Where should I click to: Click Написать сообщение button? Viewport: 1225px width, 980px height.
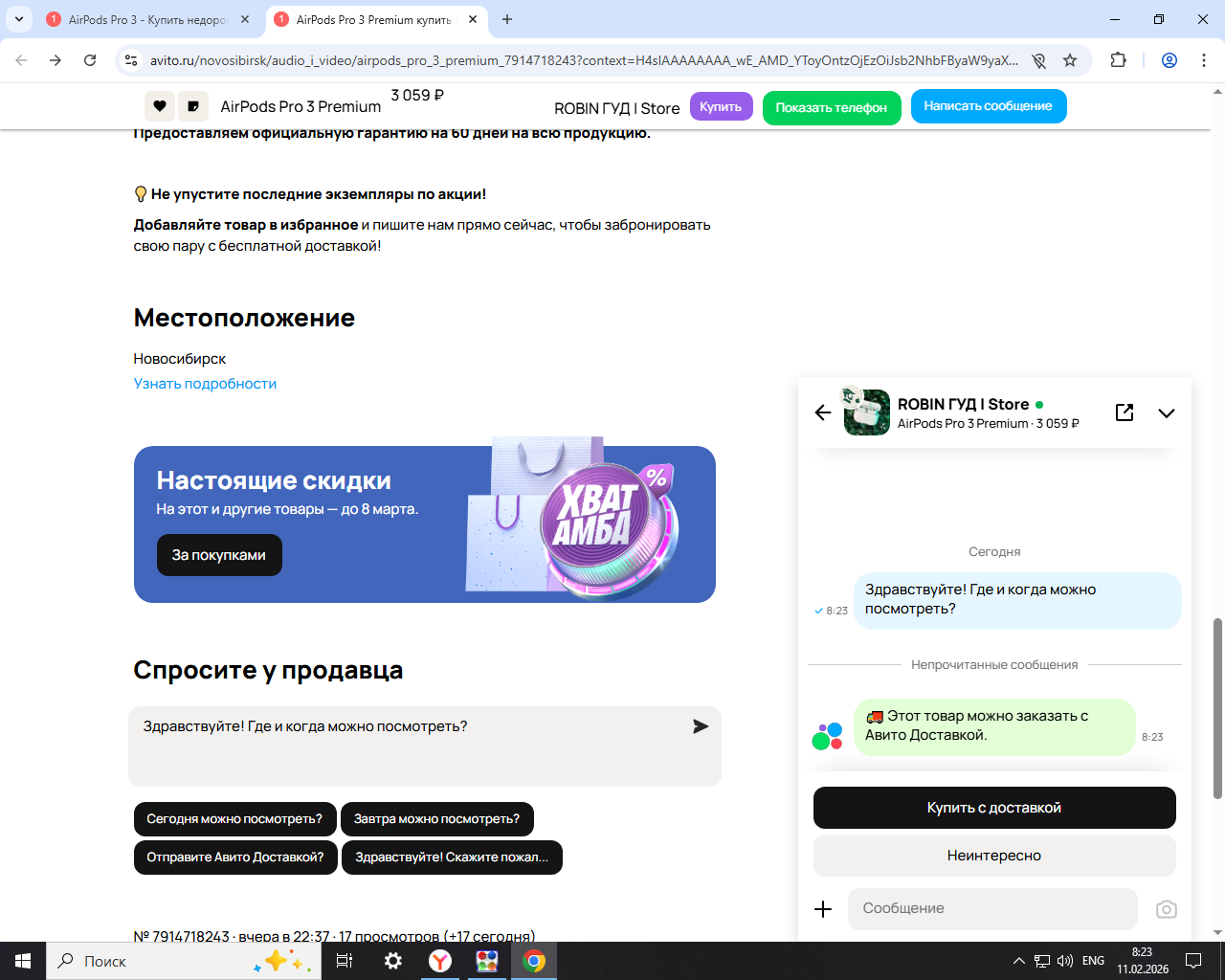(988, 106)
